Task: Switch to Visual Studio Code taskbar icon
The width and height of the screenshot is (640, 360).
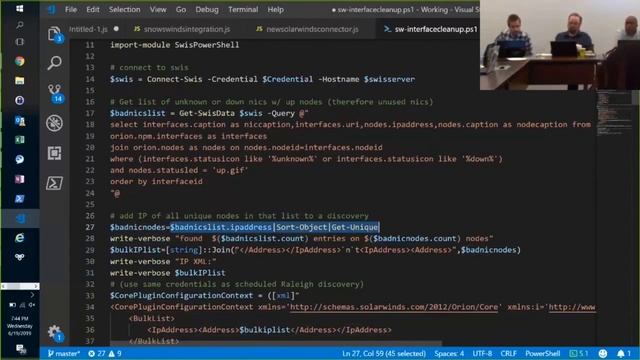Action: click(20, 218)
